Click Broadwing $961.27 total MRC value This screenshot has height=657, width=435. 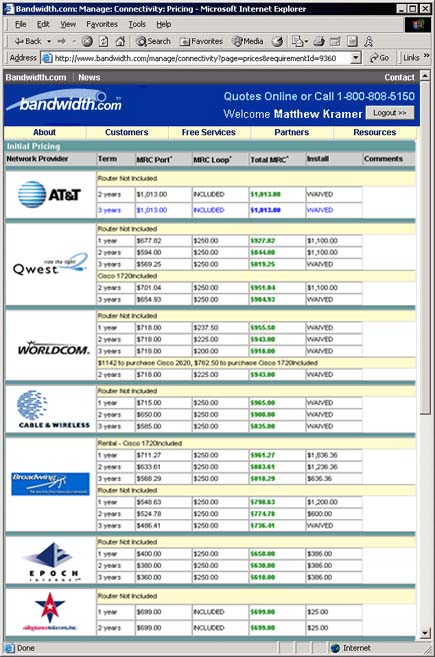[x=263, y=455]
